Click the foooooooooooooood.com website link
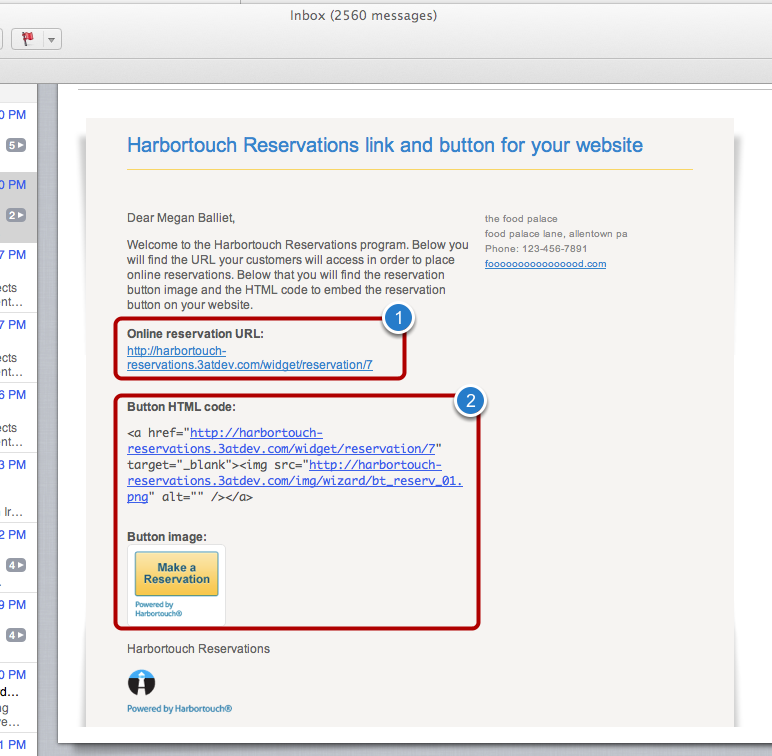The width and height of the screenshot is (772, 756). [545, 264]
